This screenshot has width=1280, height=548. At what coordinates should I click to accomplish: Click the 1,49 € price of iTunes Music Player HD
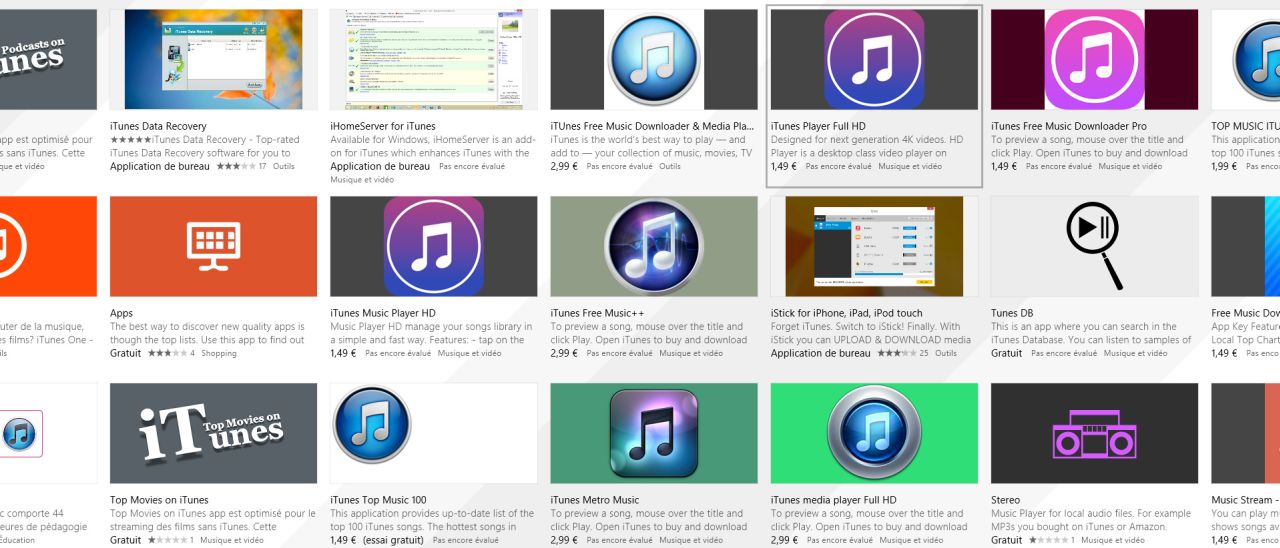[343, 353]
